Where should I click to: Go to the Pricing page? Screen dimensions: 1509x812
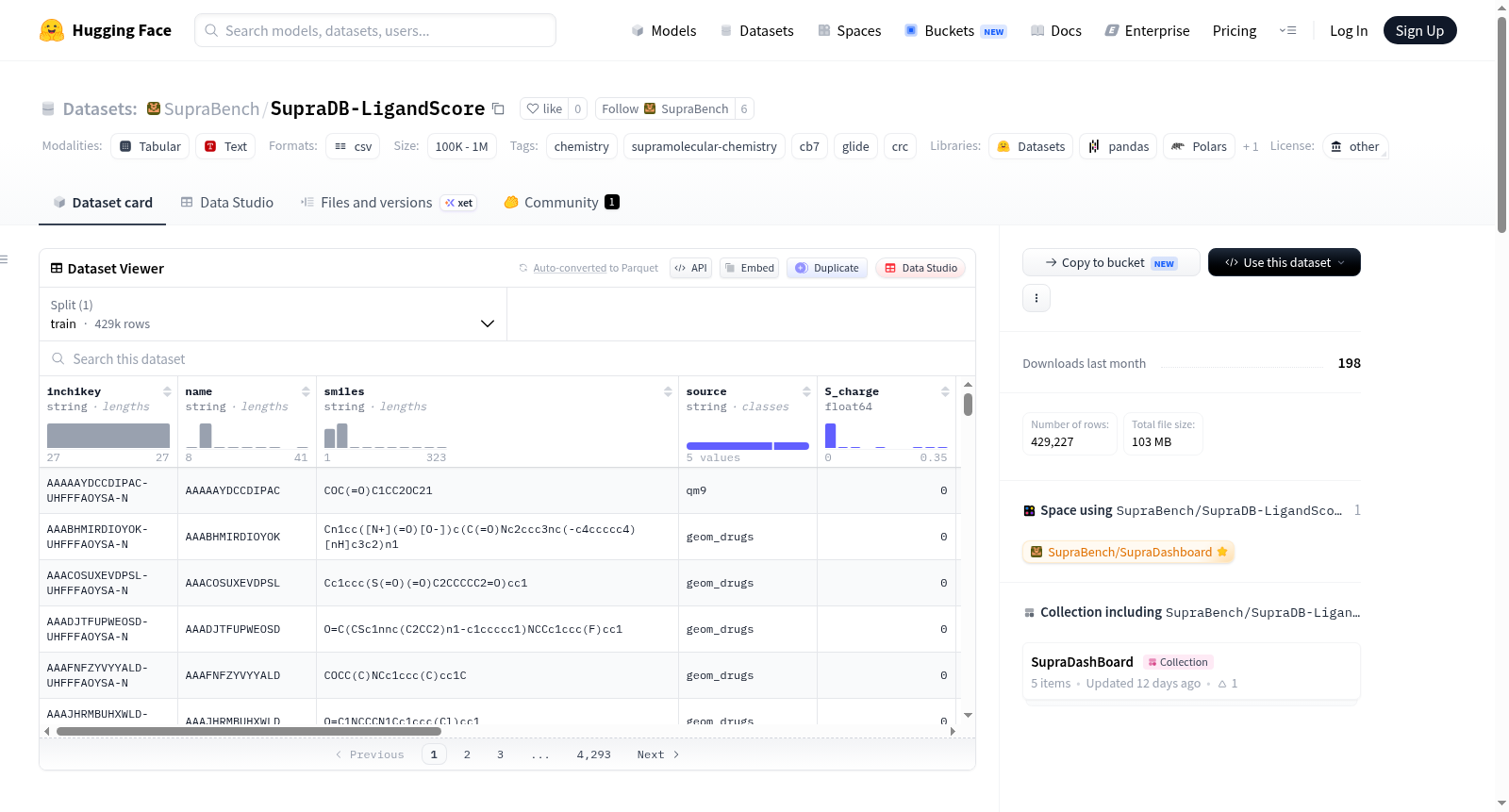[x=1235, y=31]
